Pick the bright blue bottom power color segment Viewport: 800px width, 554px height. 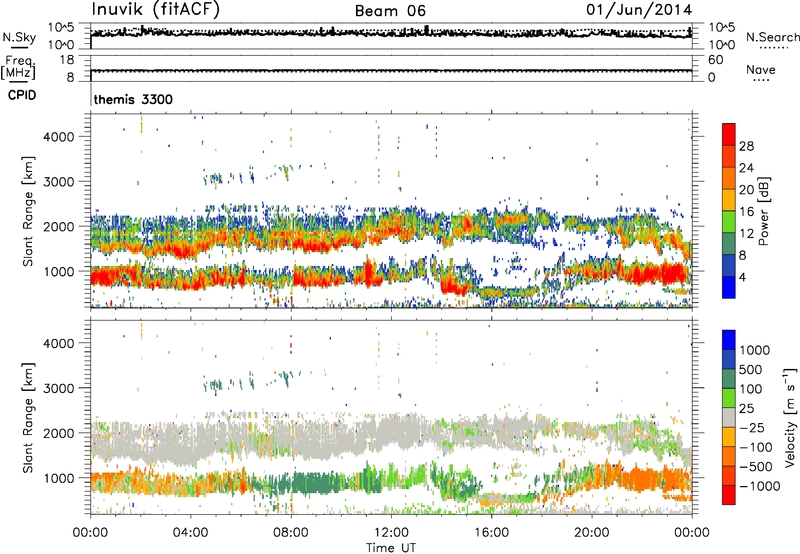[x=729, y=287]
